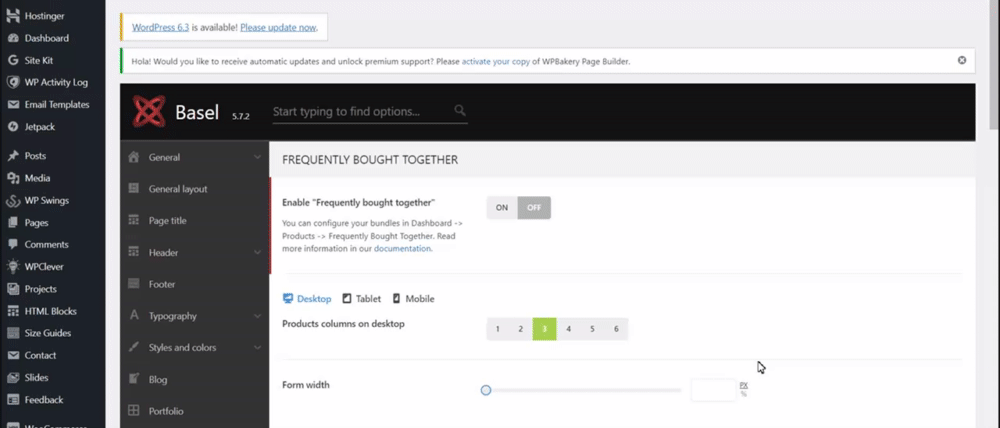
Task: Select 6 product columns on desktop
Action: coord(616,329)
